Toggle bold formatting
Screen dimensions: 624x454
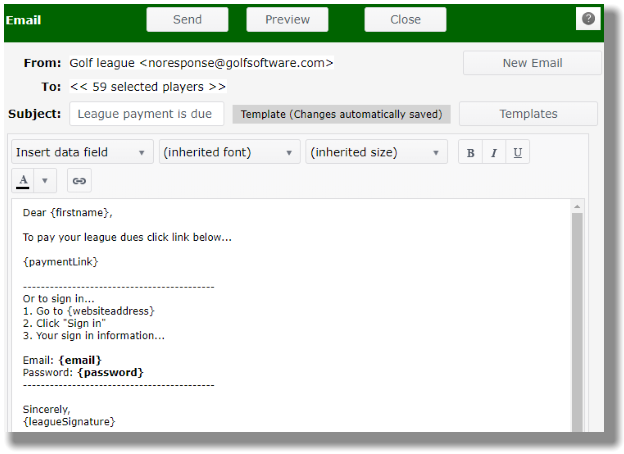pos(470,153)
